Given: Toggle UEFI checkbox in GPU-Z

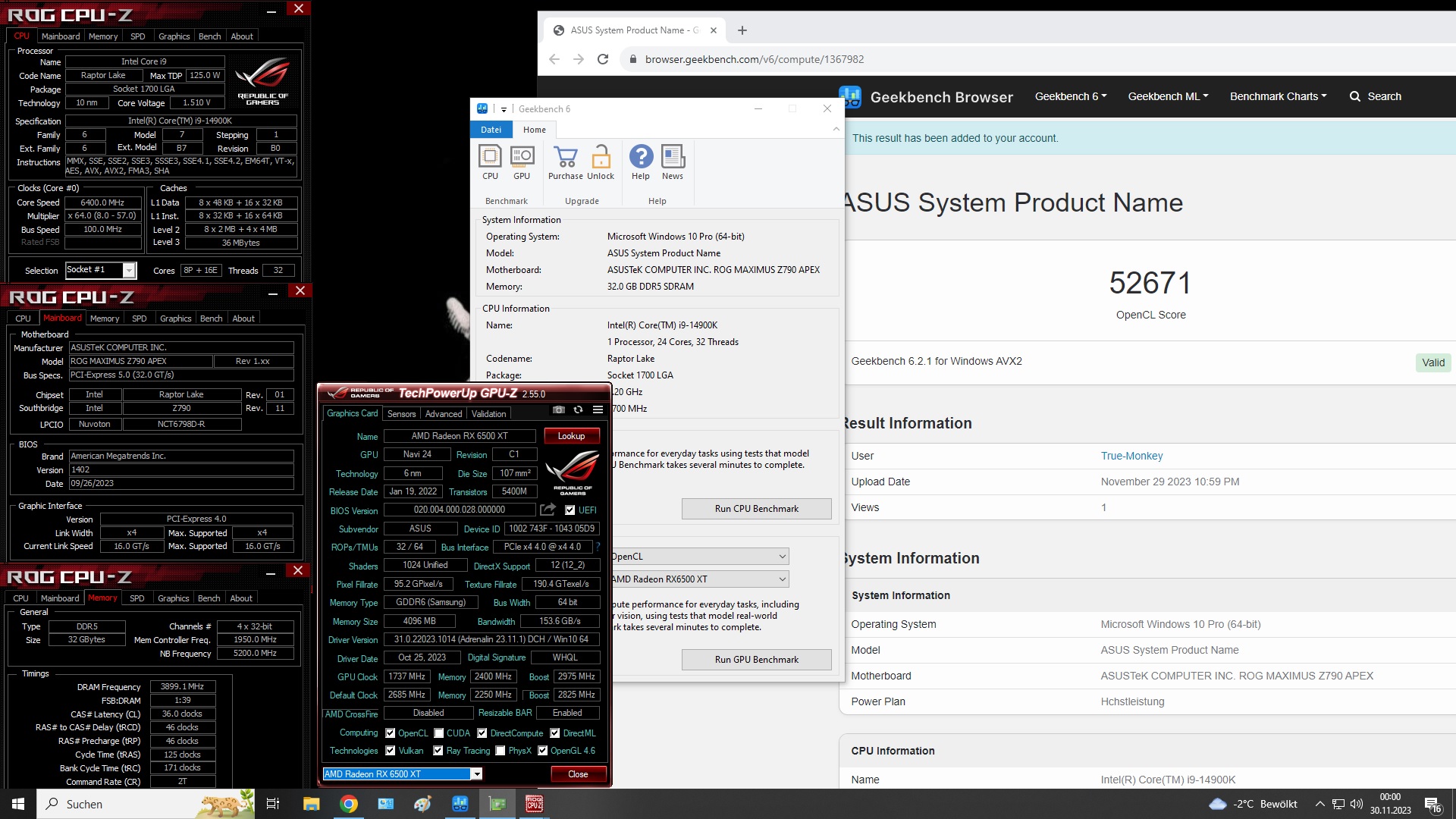Looking at the screenshot, I should coord(570,510).
